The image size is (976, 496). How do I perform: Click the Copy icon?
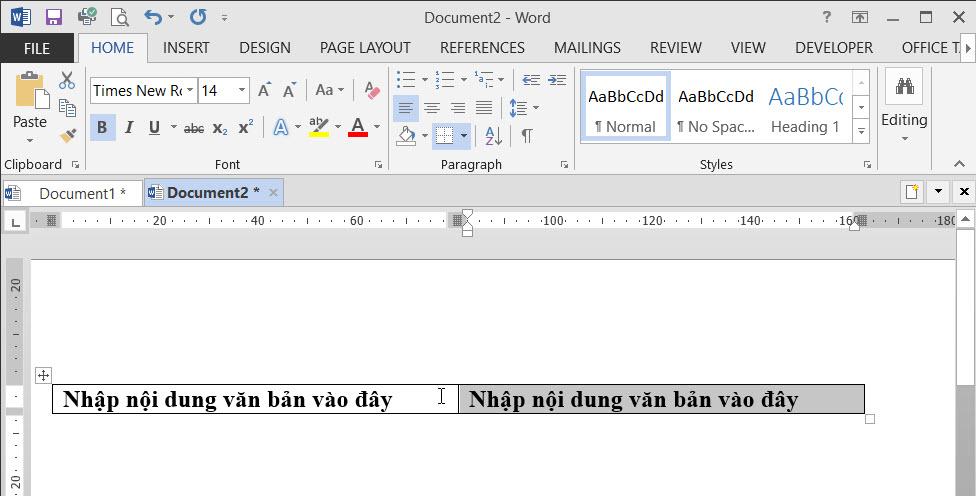67,108
